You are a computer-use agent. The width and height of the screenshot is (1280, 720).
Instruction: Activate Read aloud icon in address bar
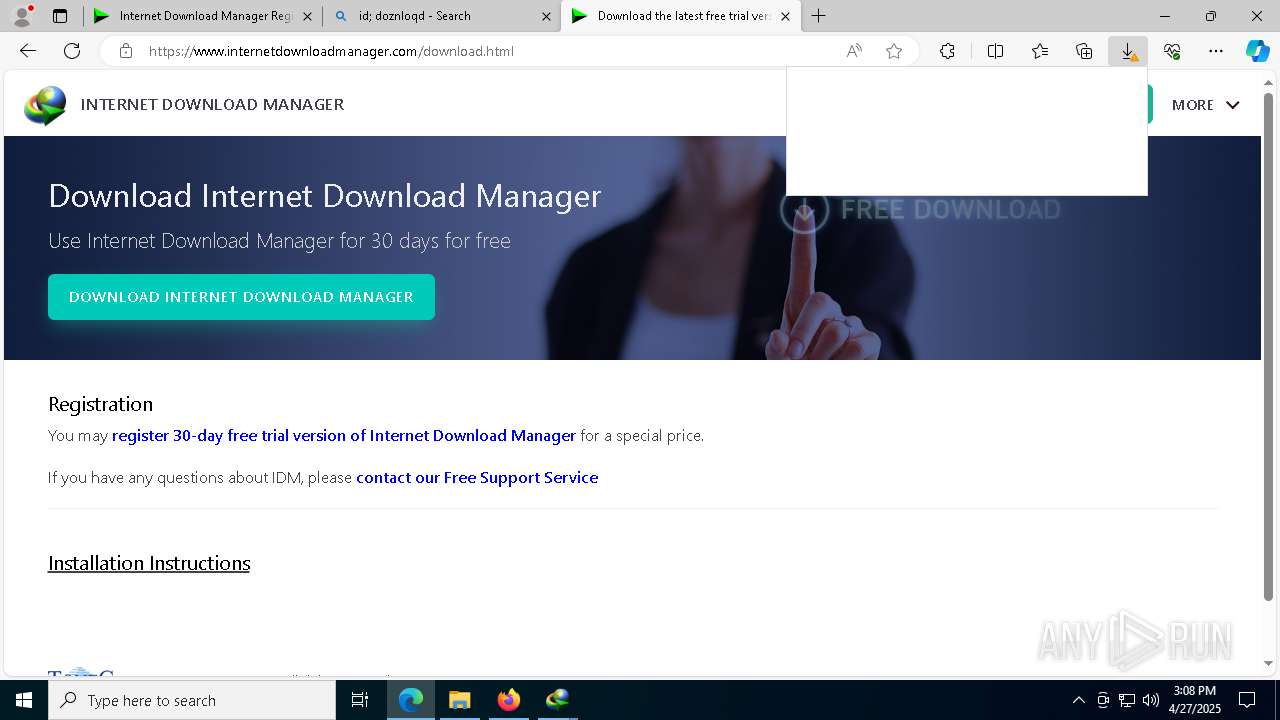pyautogui.click(x=854, y=51)
